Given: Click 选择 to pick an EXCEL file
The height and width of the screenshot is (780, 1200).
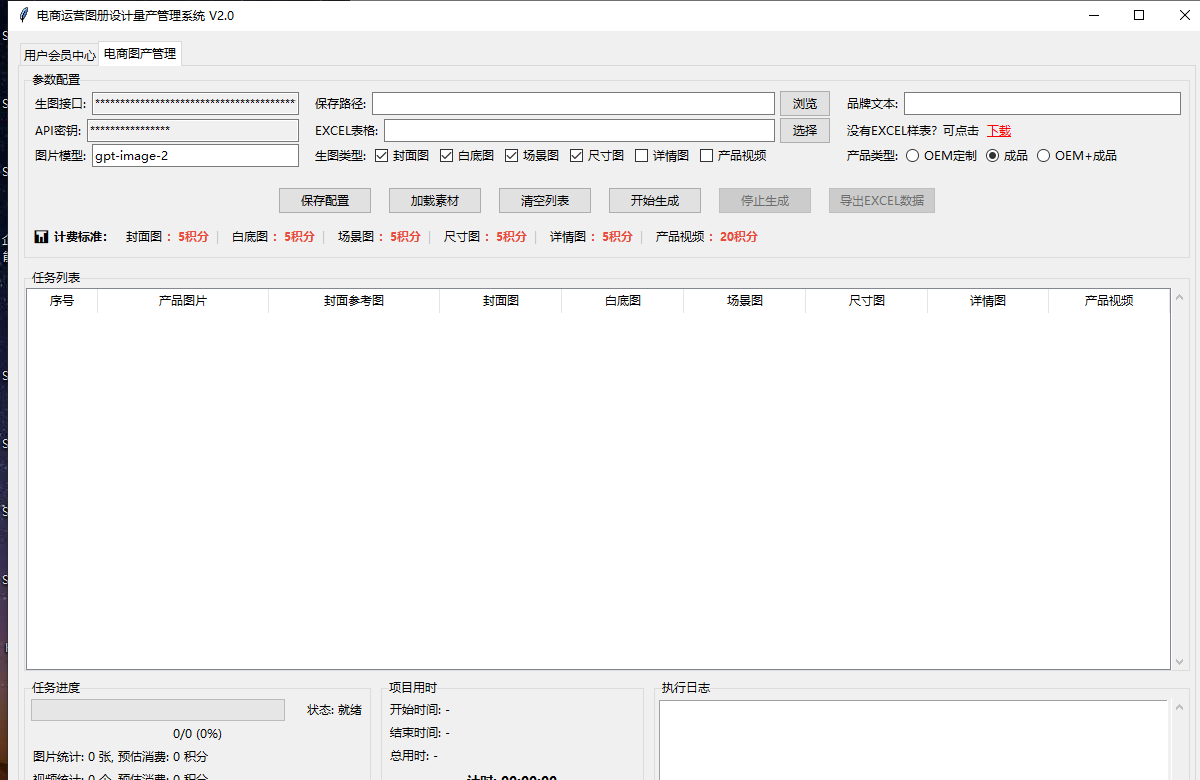Looking at the screenshot, I should click(805, 131).
